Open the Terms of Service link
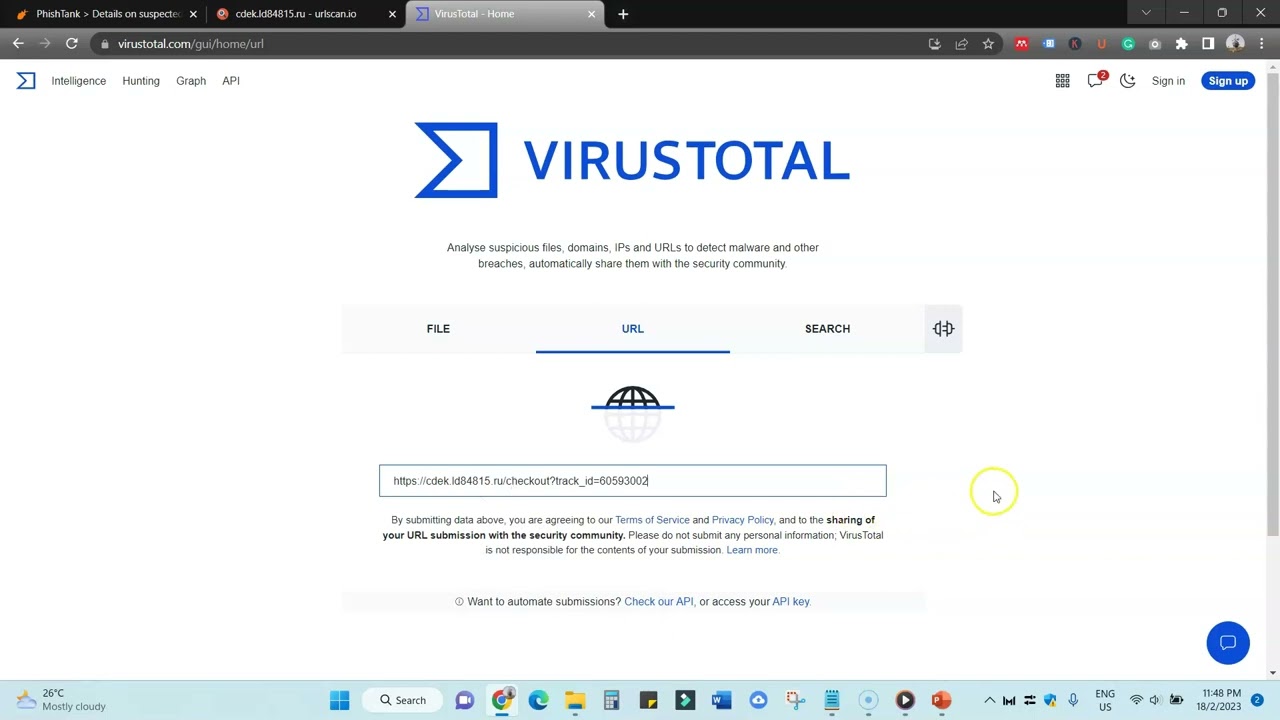Screen dimensions: 1280x720 [652, 520]
